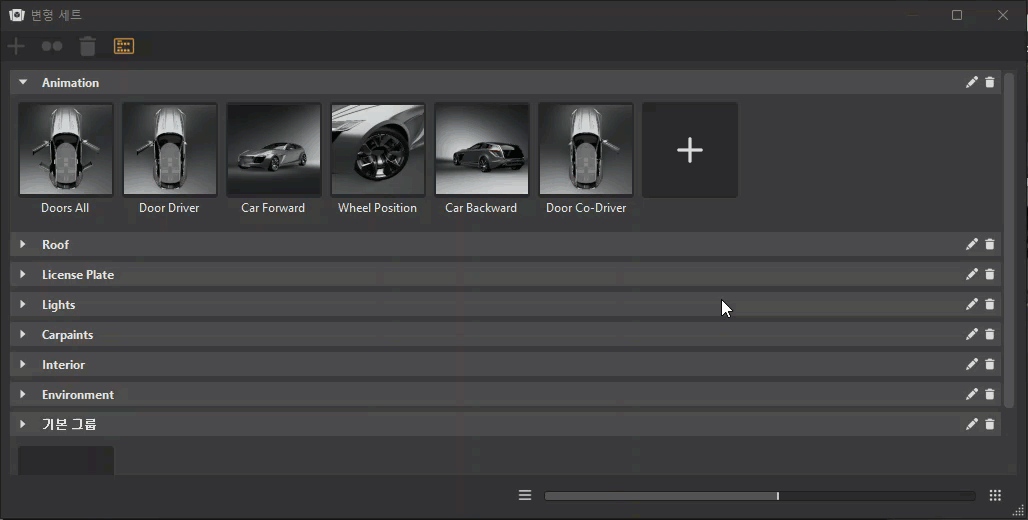Viewport: 1028px width, 520px height.
Task: Collapse the Animation group arrow
Action: tap(23, 82)
